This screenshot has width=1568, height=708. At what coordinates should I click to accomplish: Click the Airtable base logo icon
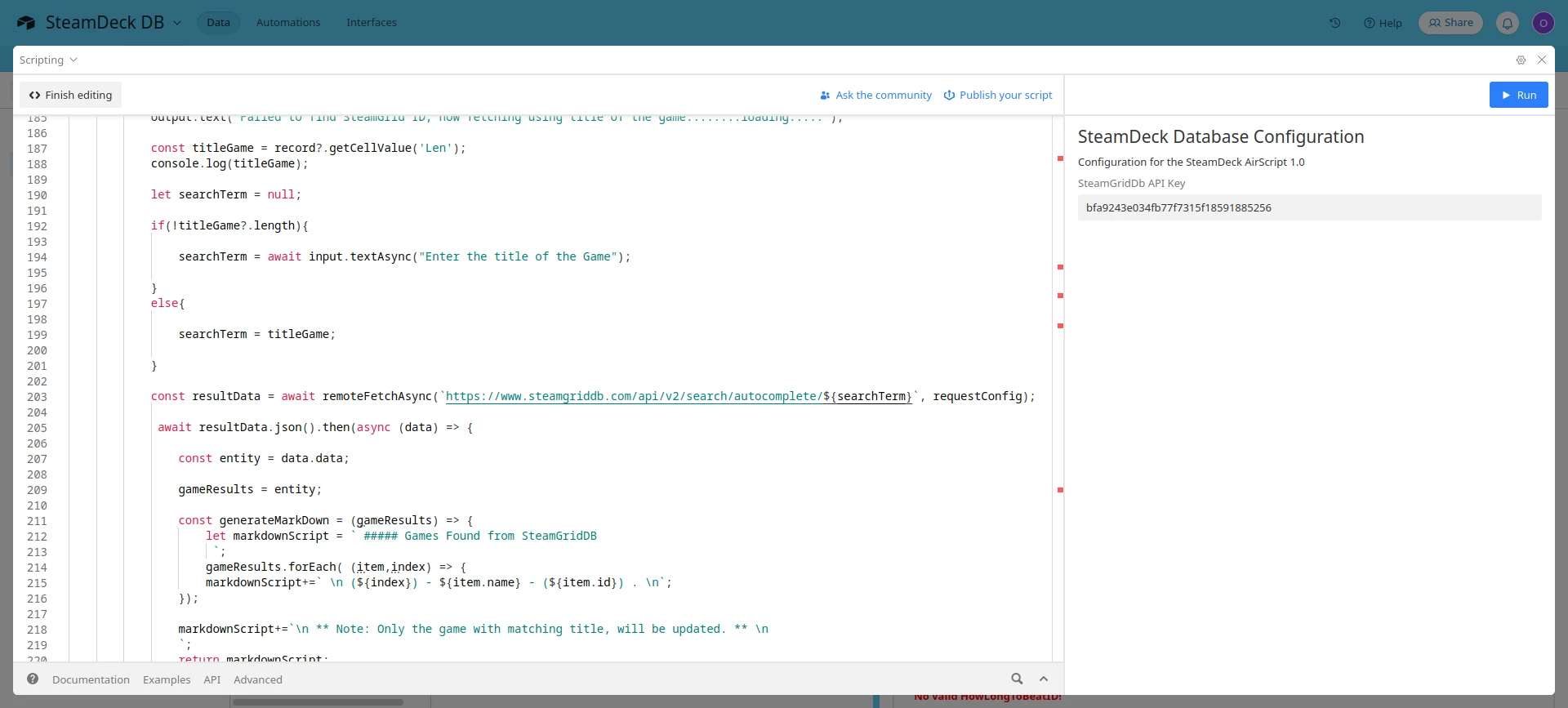click(26, 23)
